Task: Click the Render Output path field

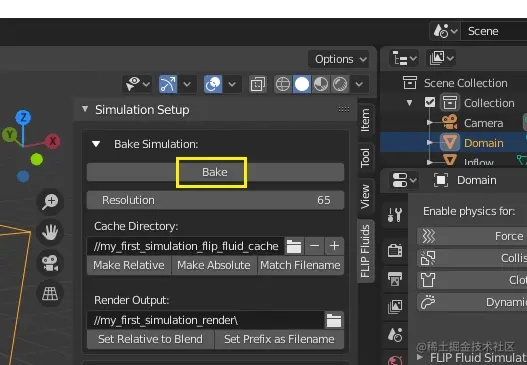Action: (205, 320)
